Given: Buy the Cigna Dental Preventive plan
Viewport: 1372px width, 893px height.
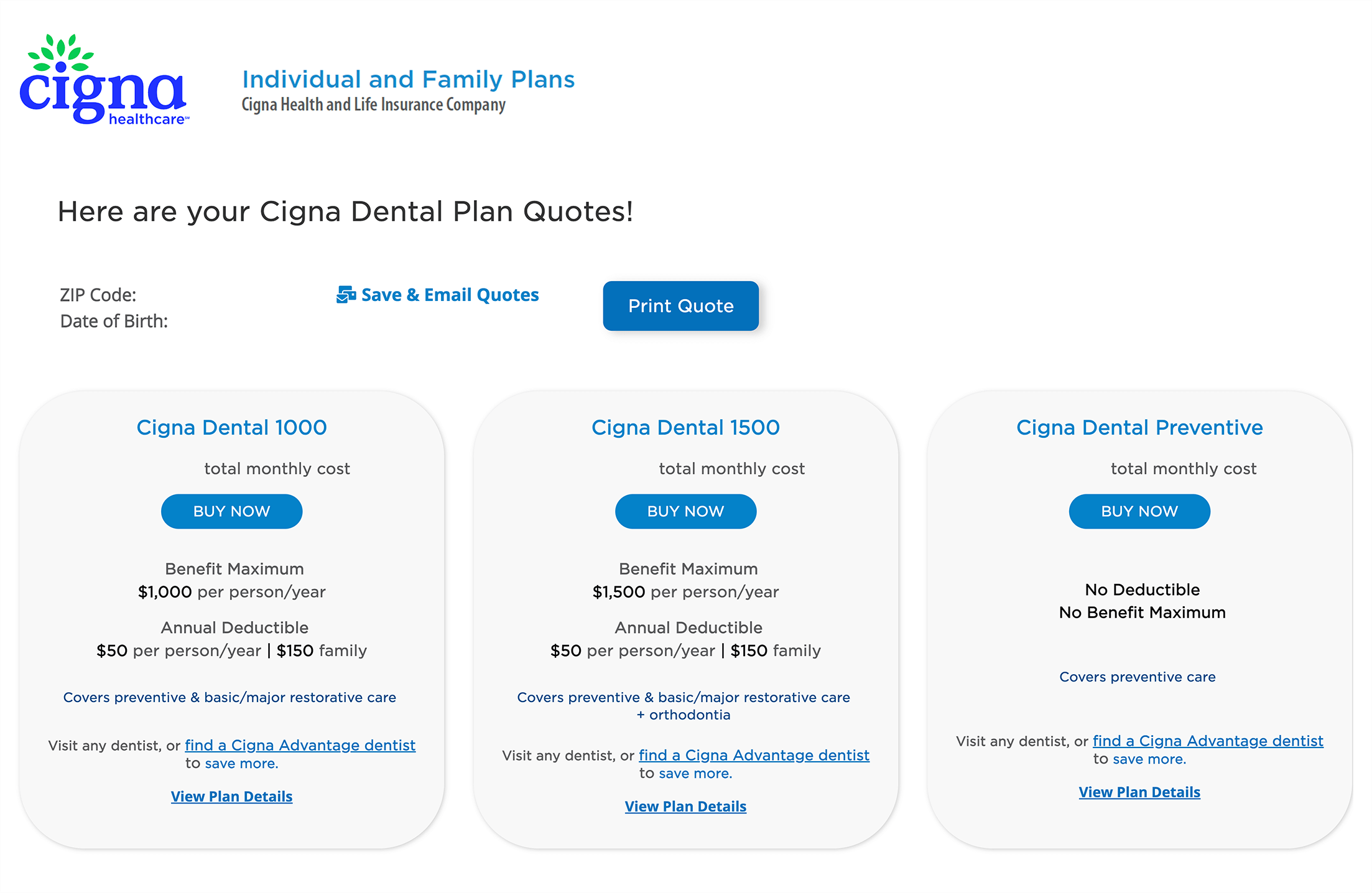Looking at the screenshot, I should click(x=1139, y=511).
